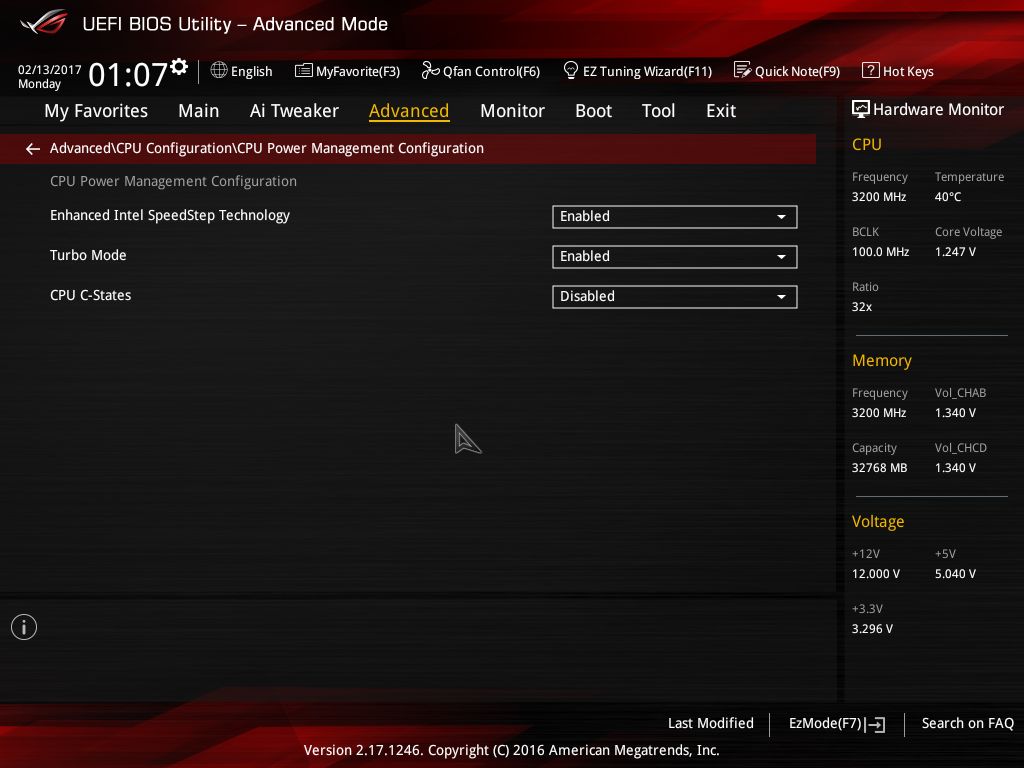Screen dimensions: 1024x768
Task: Click the 01:07 clock display
Action: [x=129, y=74]
